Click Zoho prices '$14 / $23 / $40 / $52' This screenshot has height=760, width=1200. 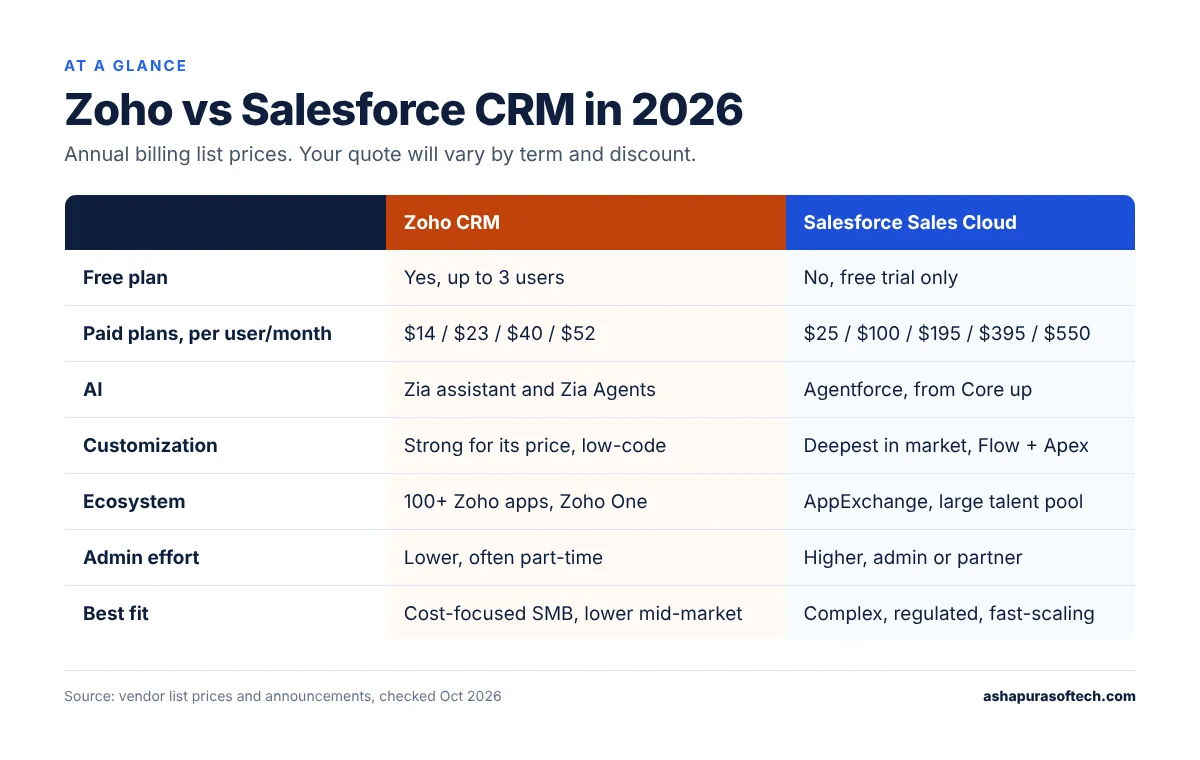pyautogui.click(x=499, y=334)
